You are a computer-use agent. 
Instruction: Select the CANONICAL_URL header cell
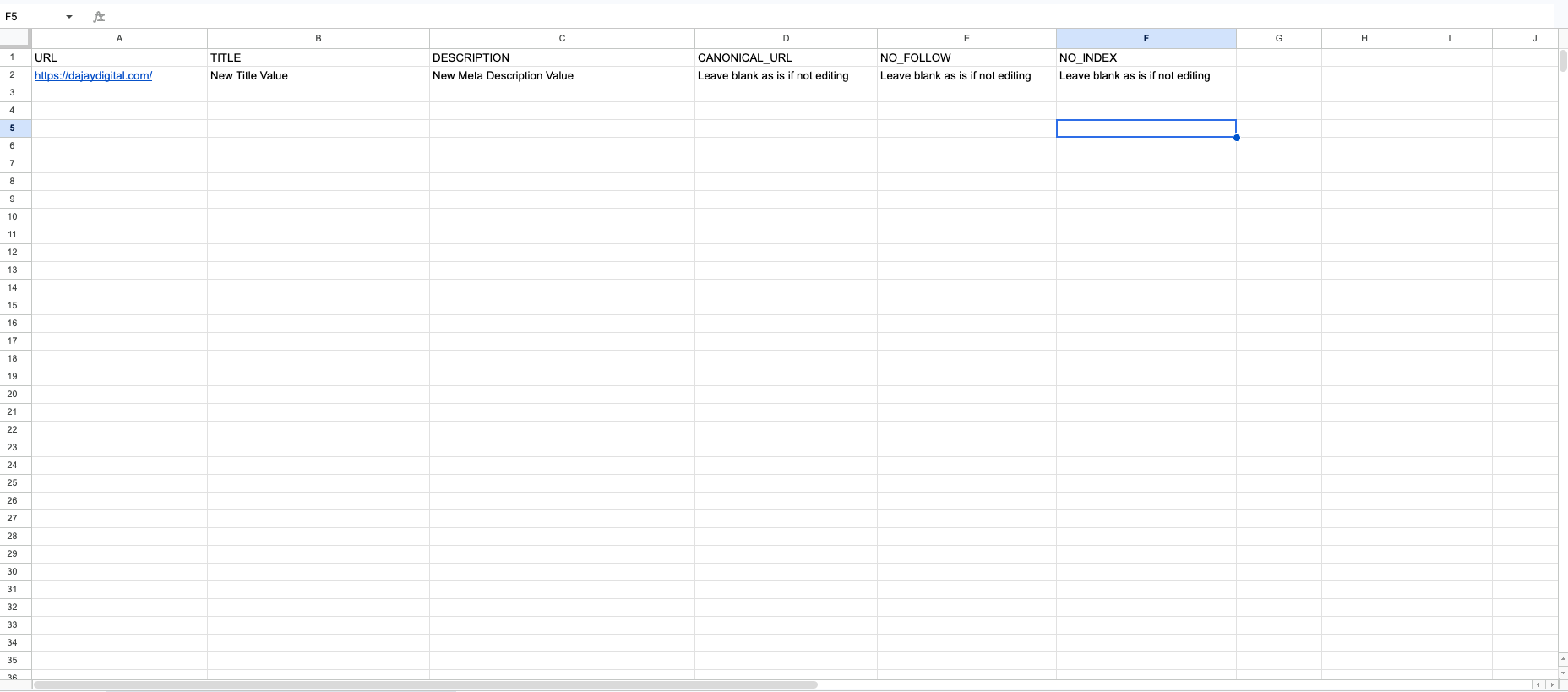[x=786, y=57]
